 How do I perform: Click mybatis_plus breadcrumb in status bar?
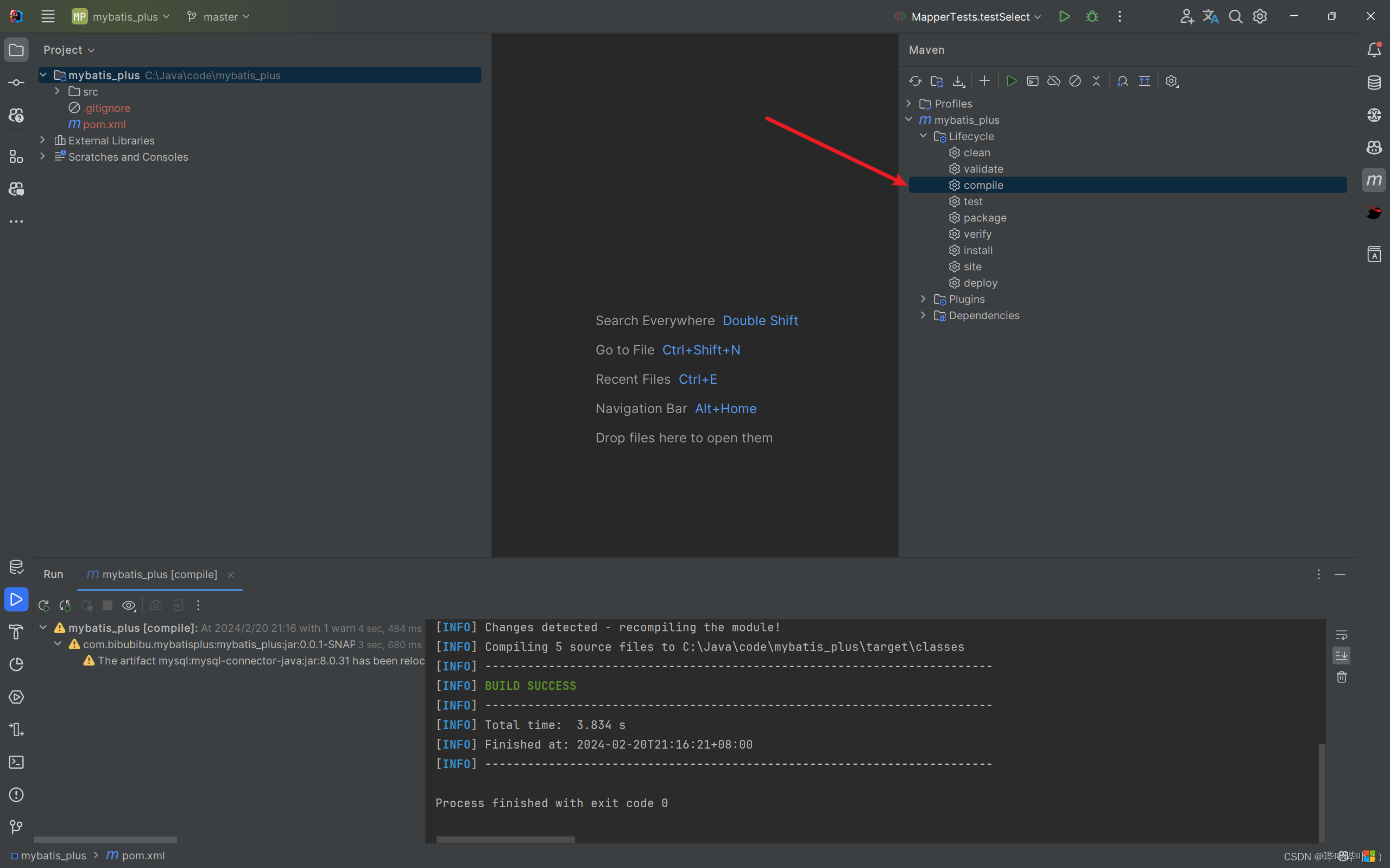pos(48,856)
